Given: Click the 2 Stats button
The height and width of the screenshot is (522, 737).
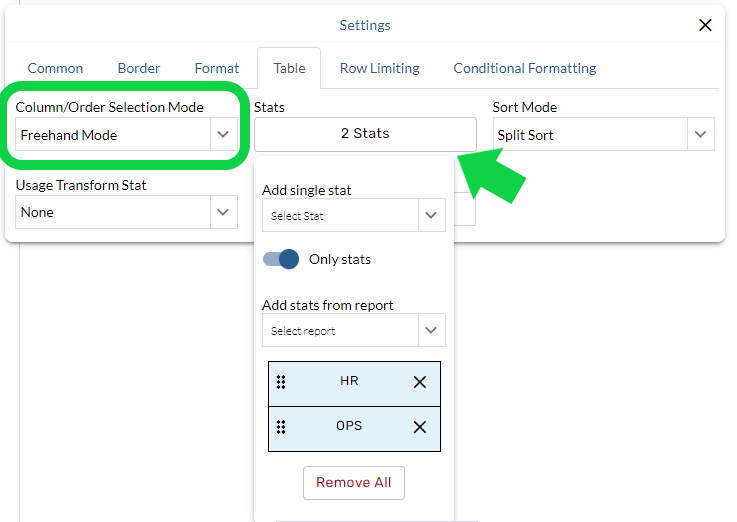Looking at the screenshot, I should point(365,134).
